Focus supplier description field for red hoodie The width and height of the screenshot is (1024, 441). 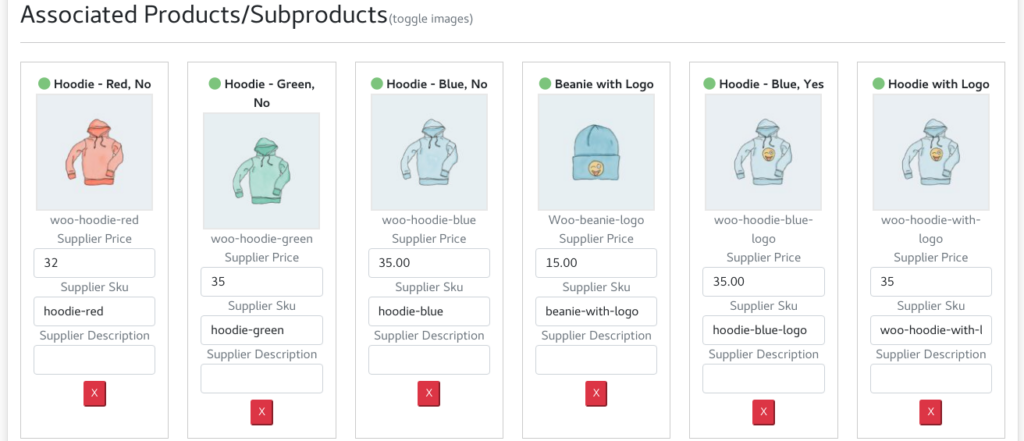coord(95,360)
